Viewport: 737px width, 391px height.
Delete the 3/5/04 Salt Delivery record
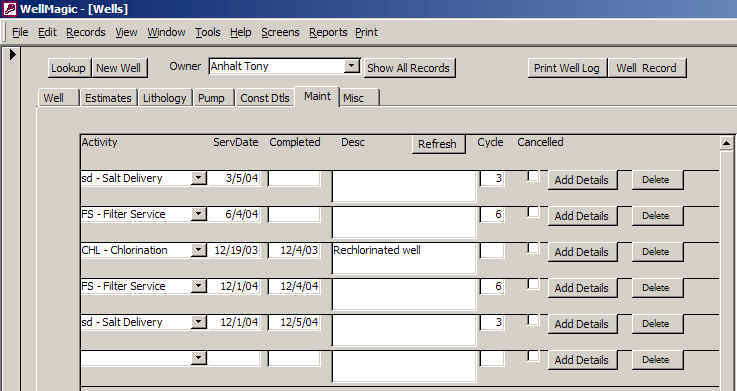[x=657, y=180]
